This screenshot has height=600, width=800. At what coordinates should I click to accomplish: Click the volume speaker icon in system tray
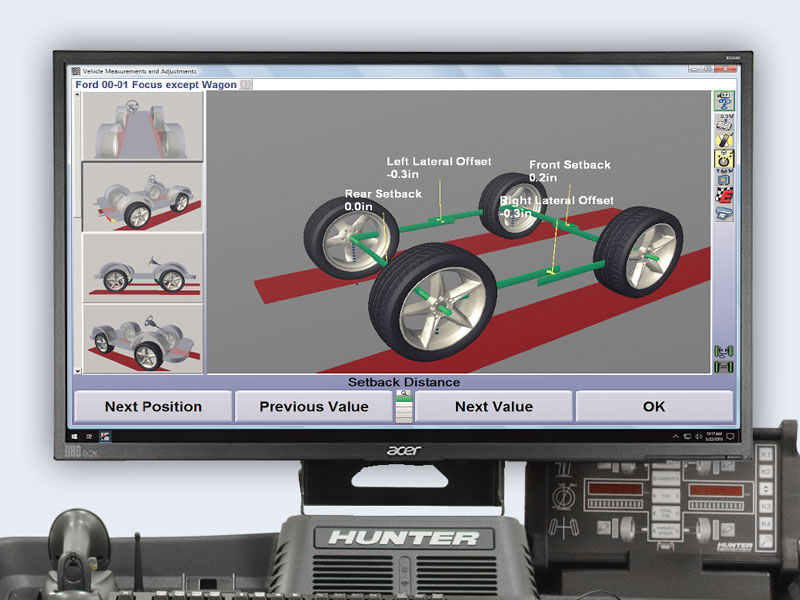pyautogui.click(x=699, y=436)
